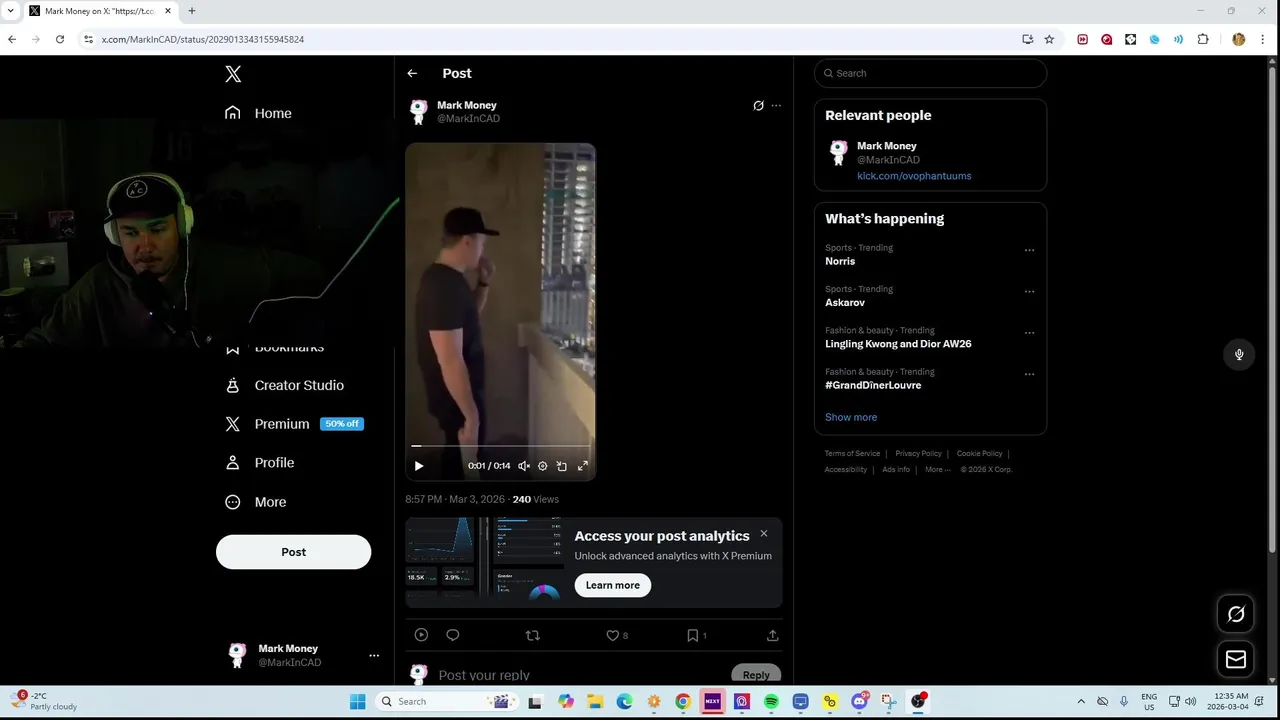Image resolution: width=1280 pixels, height=720 pixels.
Task: Open Creator Studio from the sidebar
Action: pyautogui.click(x=285, y=385)
